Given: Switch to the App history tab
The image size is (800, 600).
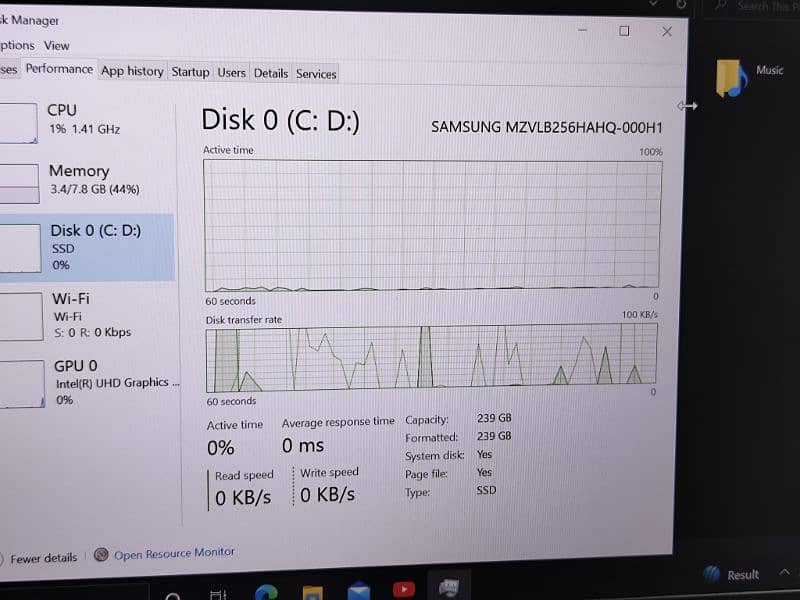Looking at the screenshot, I should pos(132,71).
